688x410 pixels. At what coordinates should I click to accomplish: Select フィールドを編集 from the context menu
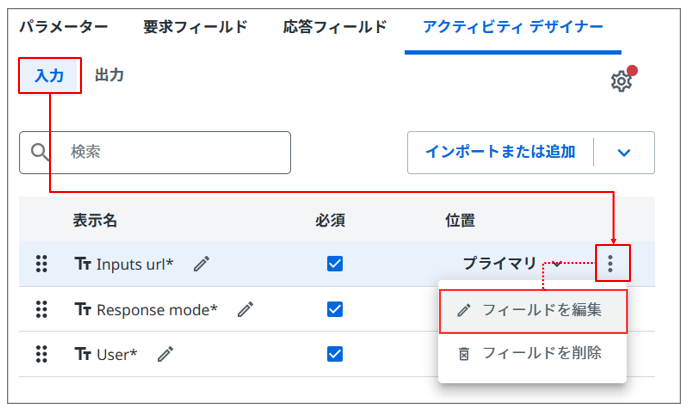(x=532, y=310)
